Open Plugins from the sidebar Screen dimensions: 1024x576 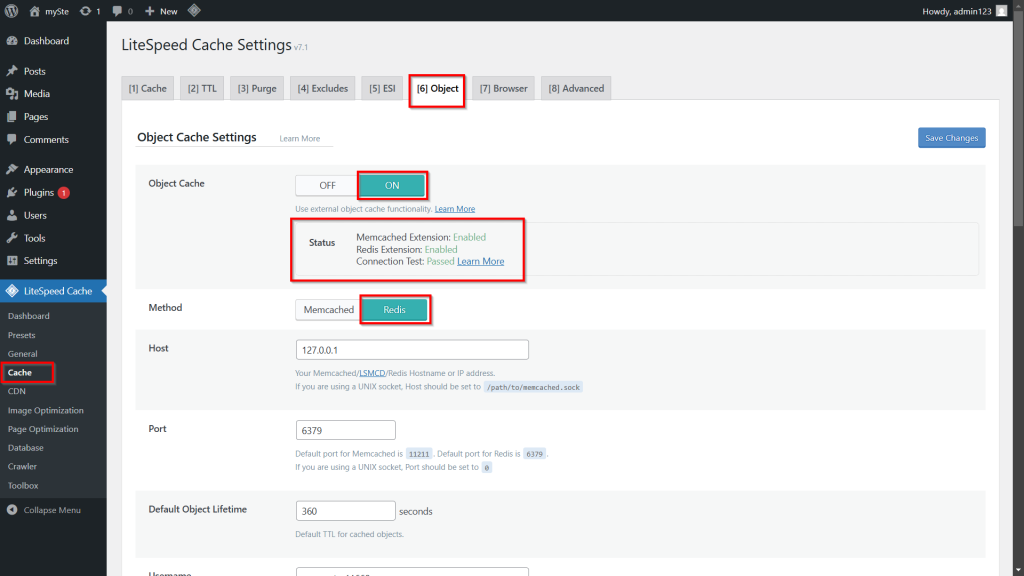pyautogui.click(x=38, y=193)
